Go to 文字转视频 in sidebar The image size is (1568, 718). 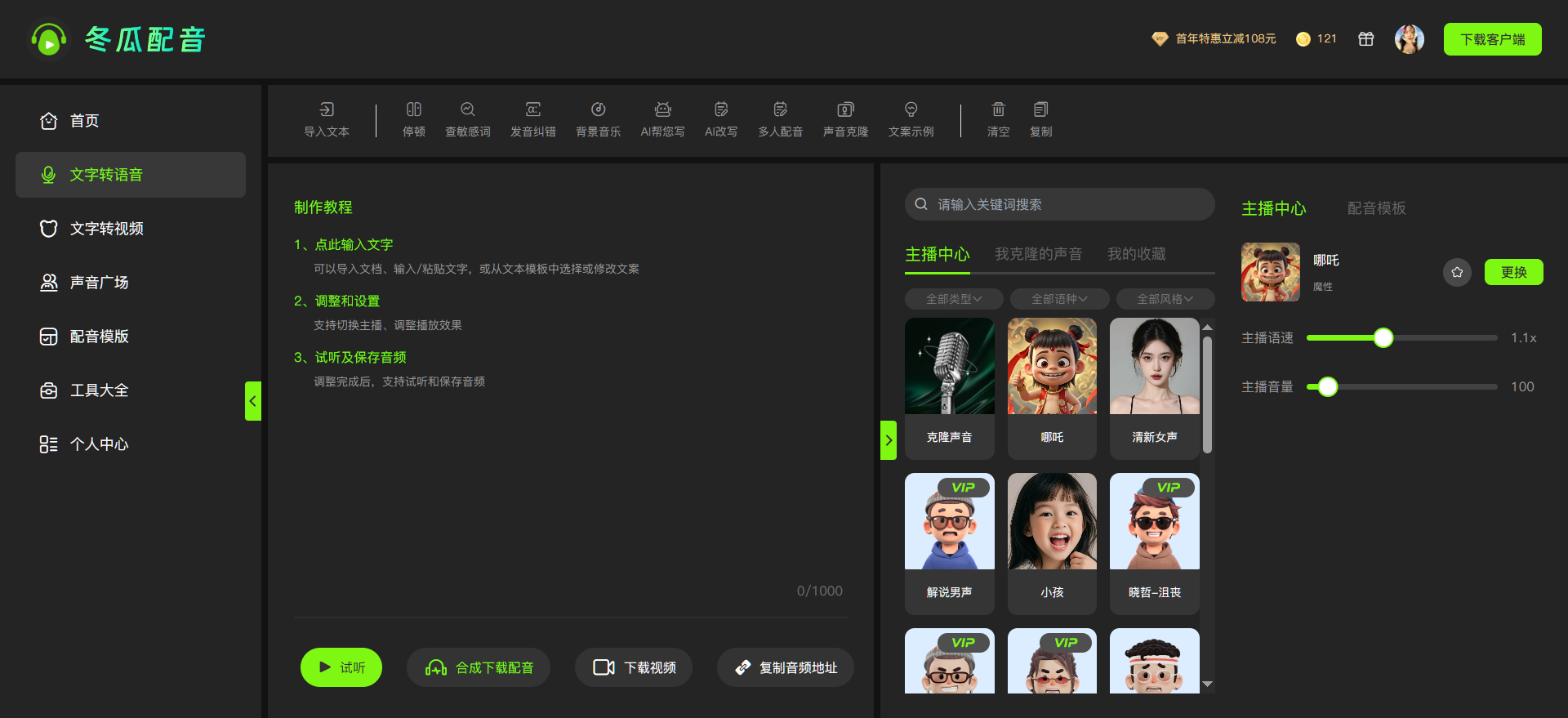point(106,229)
